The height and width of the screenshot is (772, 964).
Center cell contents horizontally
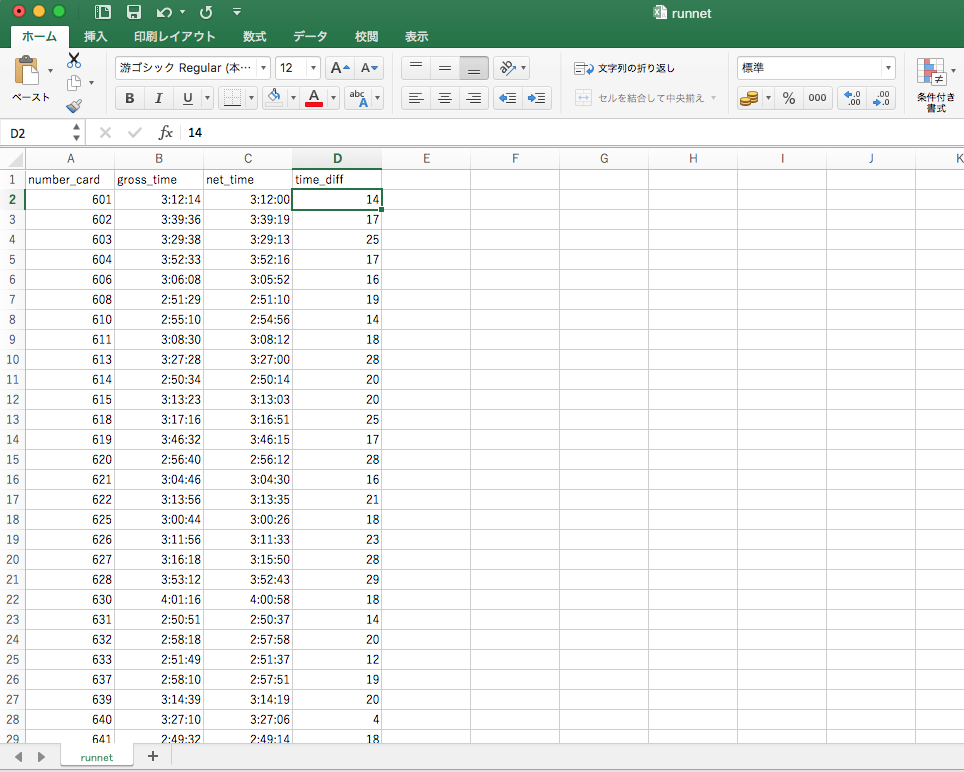(444, 98)
